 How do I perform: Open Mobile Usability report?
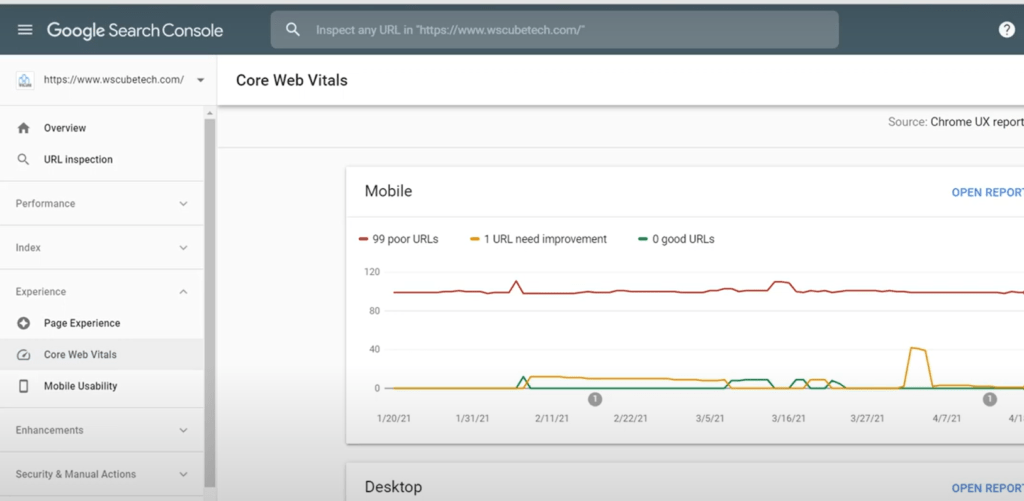pos(80,386)
